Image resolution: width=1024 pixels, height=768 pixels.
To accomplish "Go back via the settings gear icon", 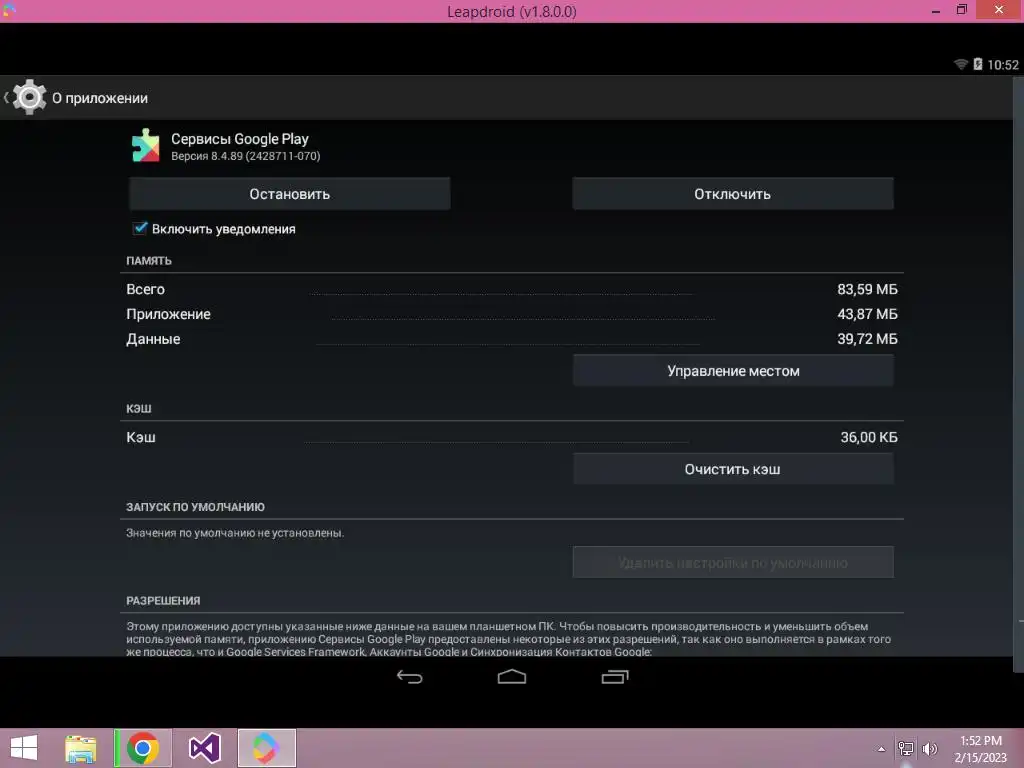I will pyautogui.click(x=29, y=97).
